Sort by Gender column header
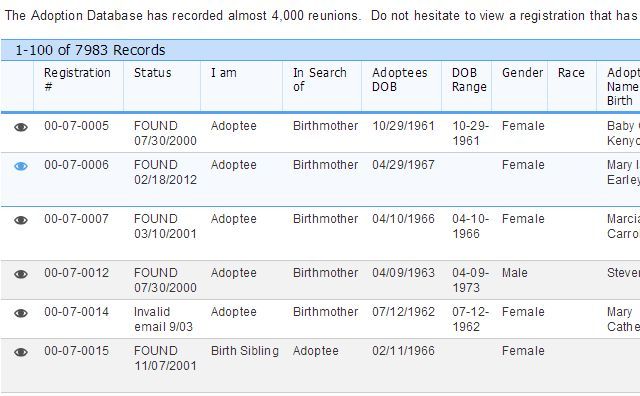This screenshot has width=640, height=396. pos(522,73)
